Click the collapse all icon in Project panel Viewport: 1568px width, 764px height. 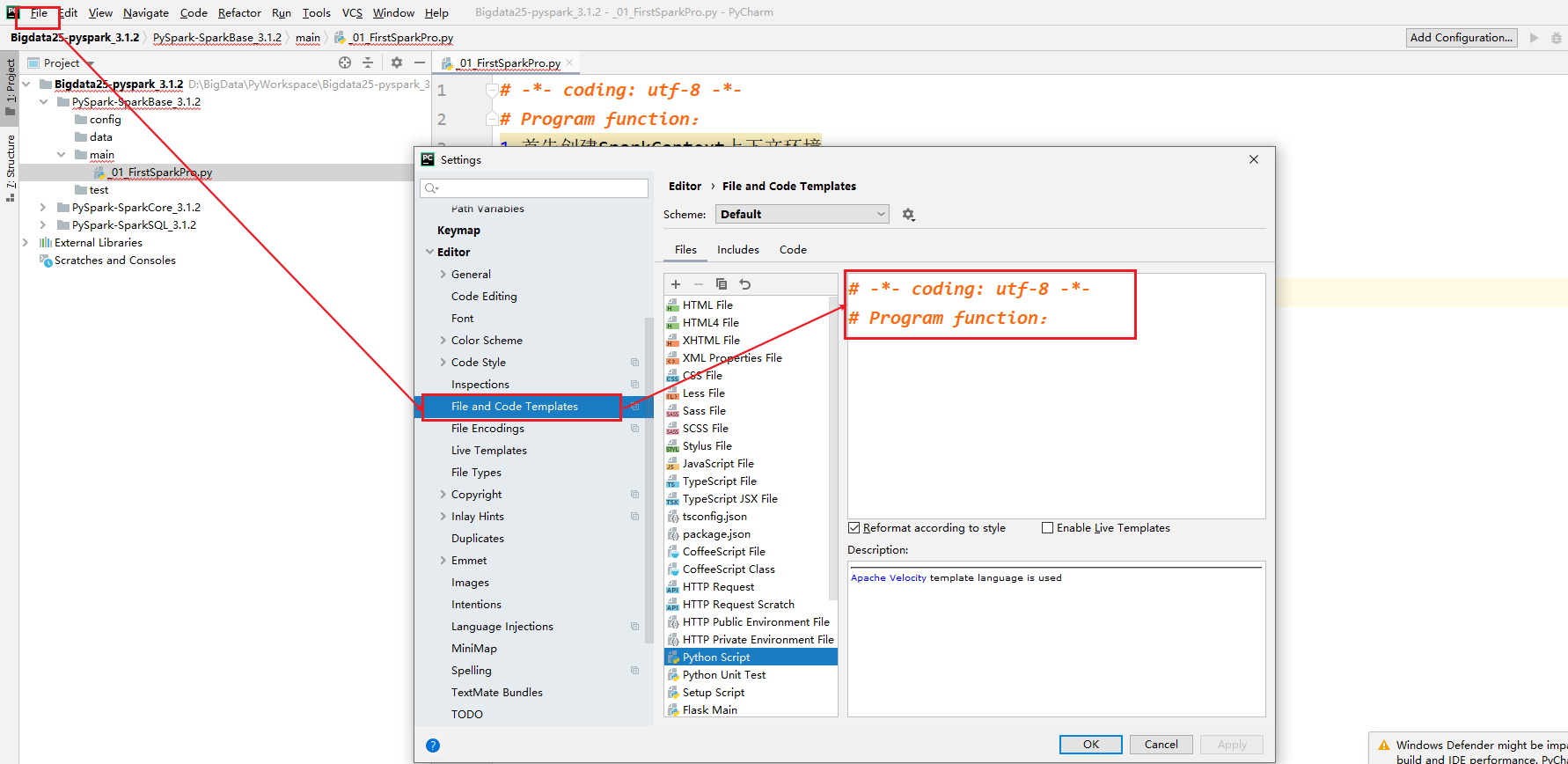coord(368,62)
